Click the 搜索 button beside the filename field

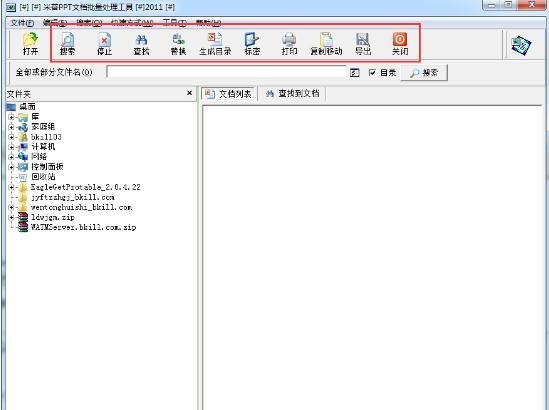[x=424, y=73]
